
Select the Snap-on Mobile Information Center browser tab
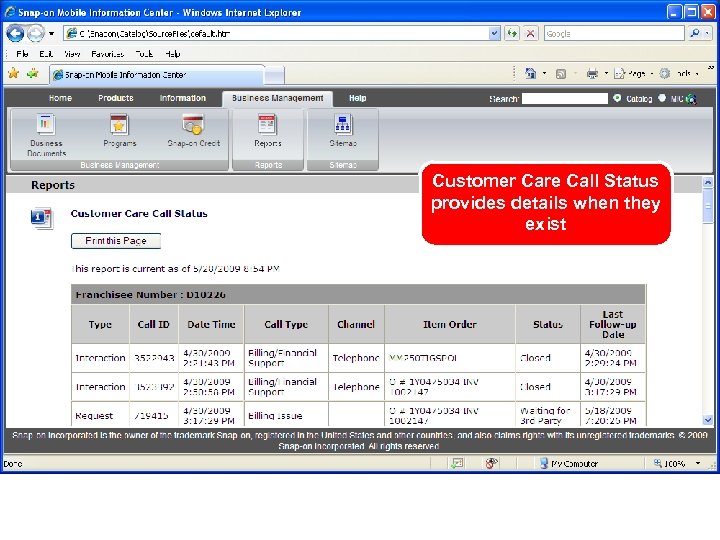click(156, 74)
